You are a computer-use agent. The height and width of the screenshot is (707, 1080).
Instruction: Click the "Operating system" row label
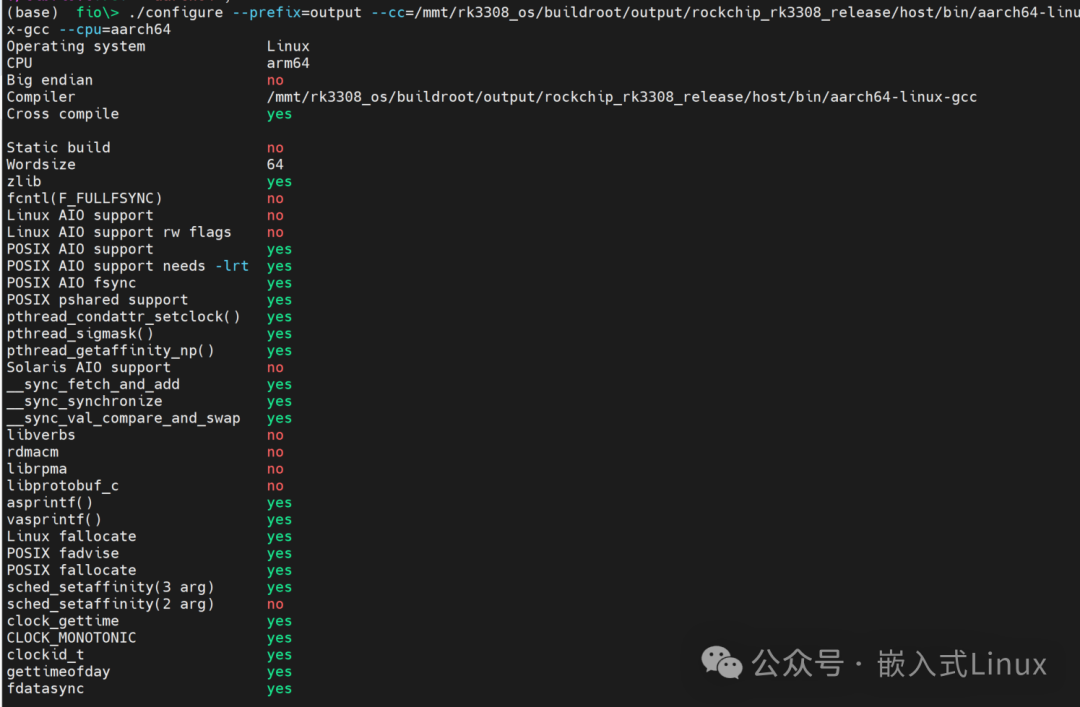76,46
